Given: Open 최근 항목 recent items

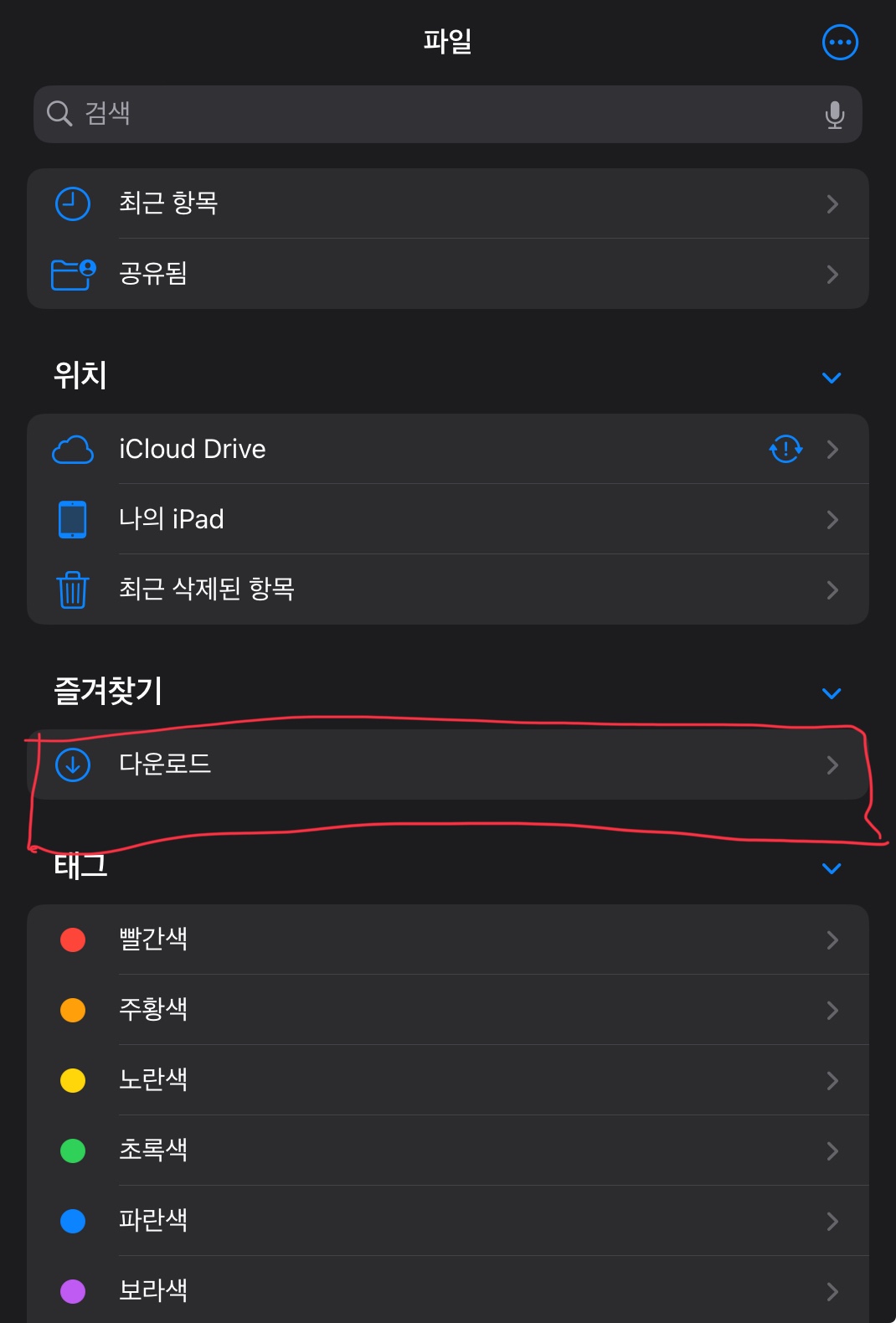Looking at the screenshot, I should (x=448, y=203).
